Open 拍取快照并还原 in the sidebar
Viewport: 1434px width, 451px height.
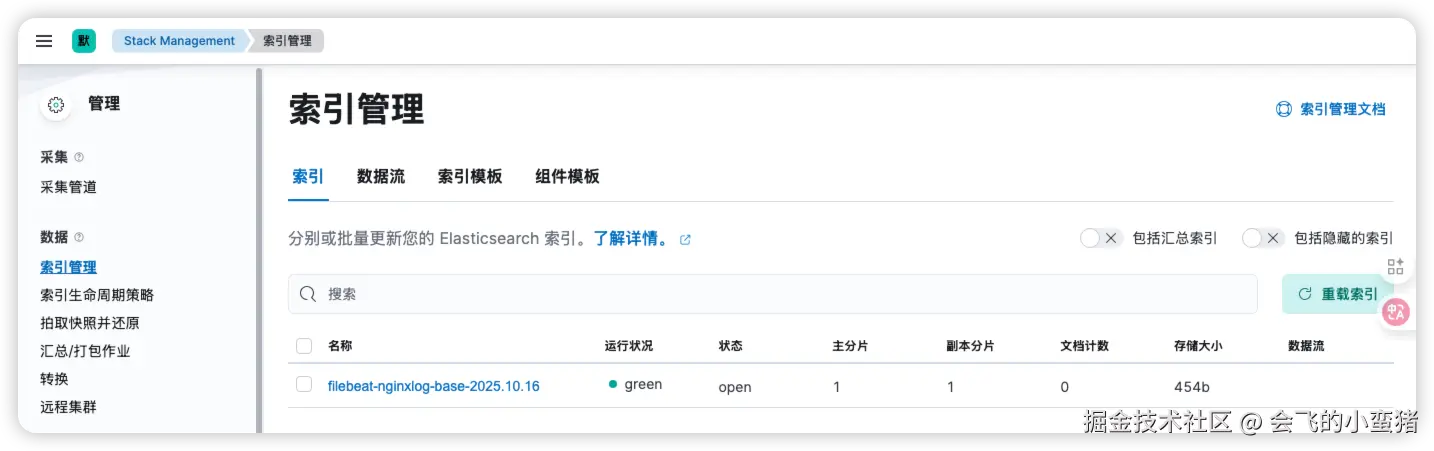(x=90, y=323)
